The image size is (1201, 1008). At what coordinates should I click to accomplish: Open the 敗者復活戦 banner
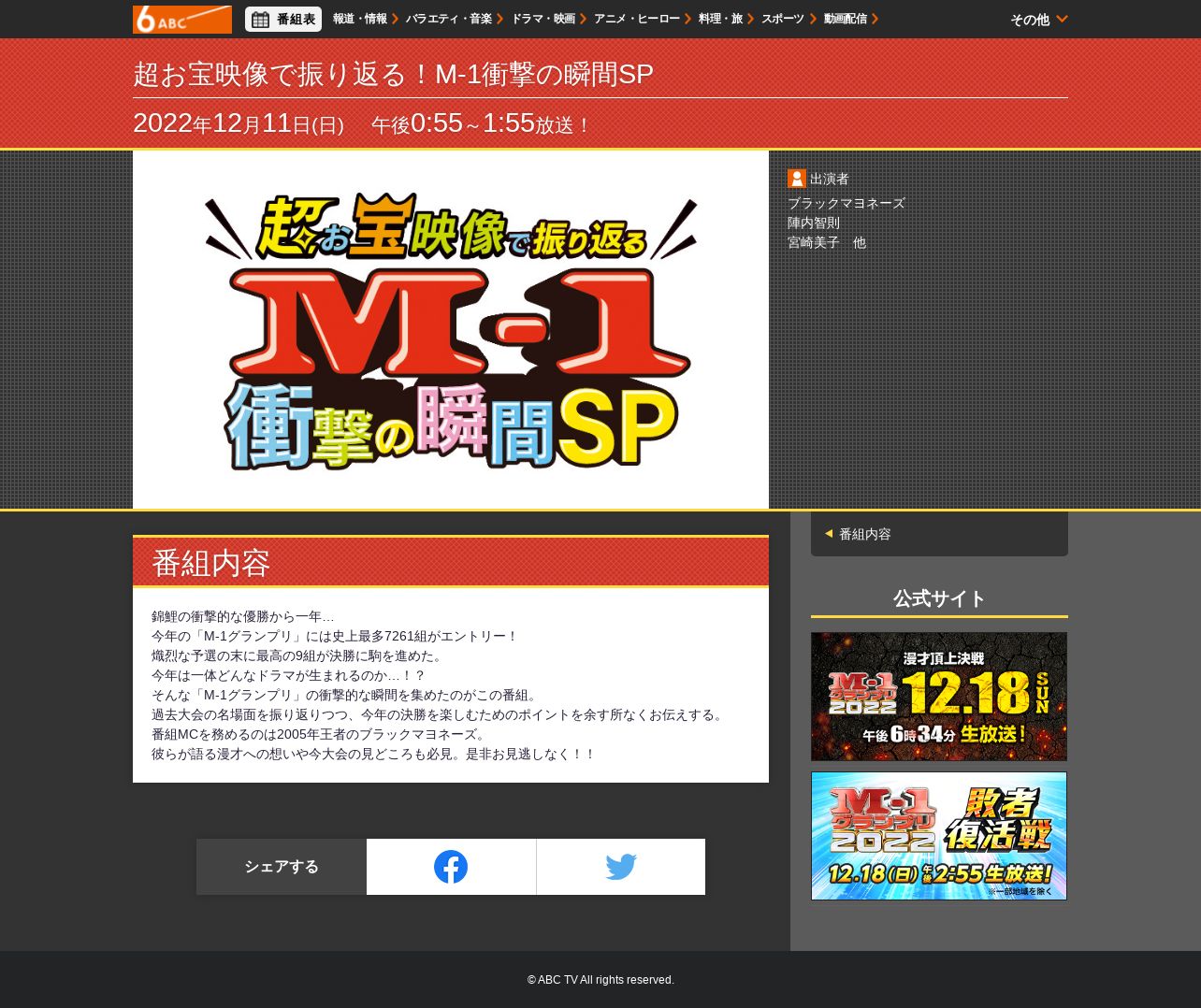click(x=939, y=836)
